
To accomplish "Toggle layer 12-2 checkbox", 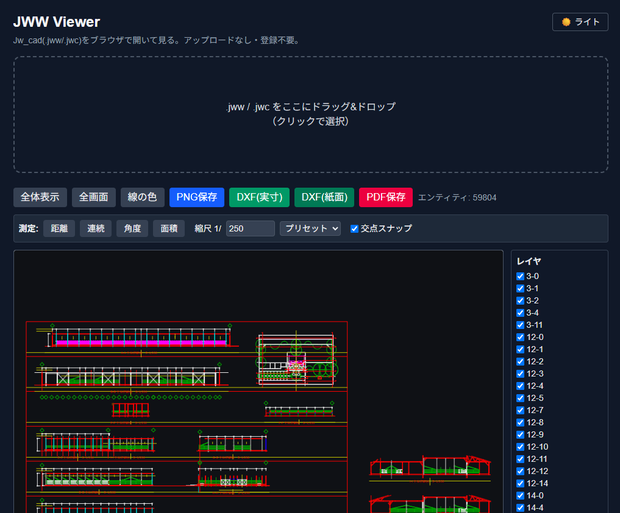I will click(520, 362).
